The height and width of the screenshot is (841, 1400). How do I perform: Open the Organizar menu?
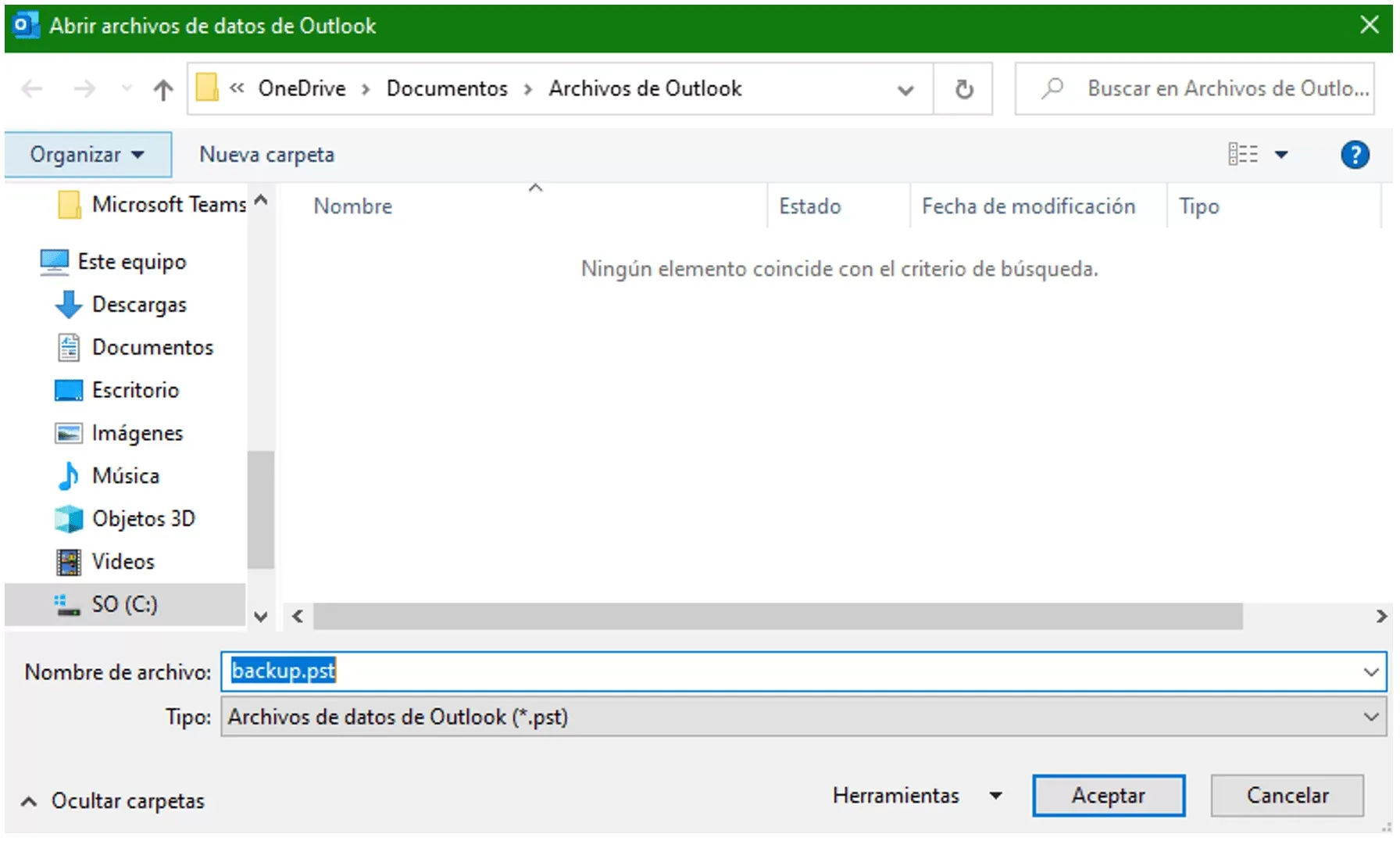[87, 154]
